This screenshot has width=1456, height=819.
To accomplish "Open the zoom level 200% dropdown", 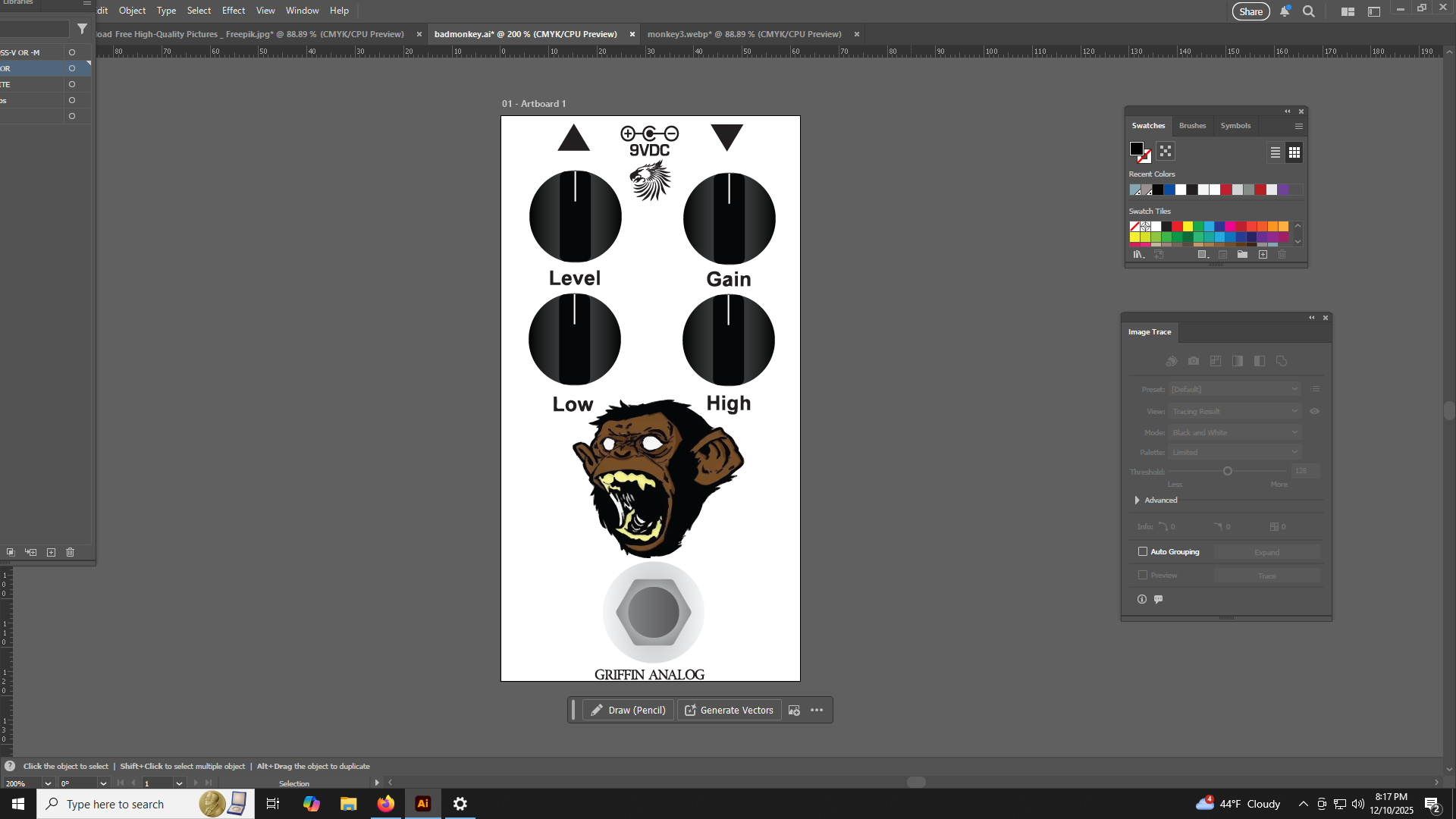I will (x=48, y=783).
